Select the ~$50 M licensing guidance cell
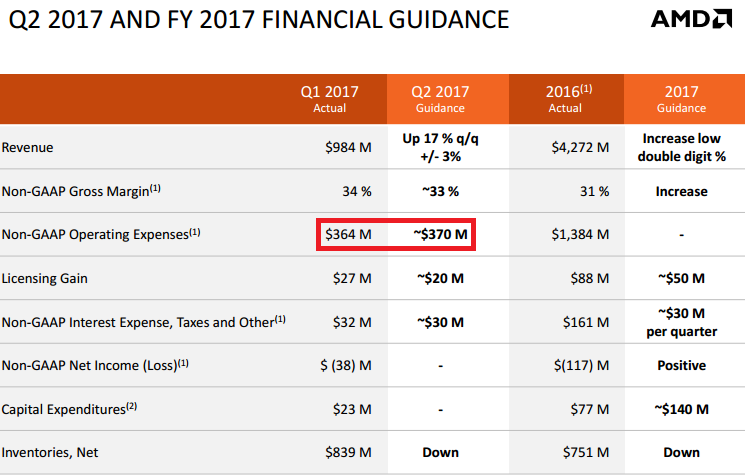 681,279
